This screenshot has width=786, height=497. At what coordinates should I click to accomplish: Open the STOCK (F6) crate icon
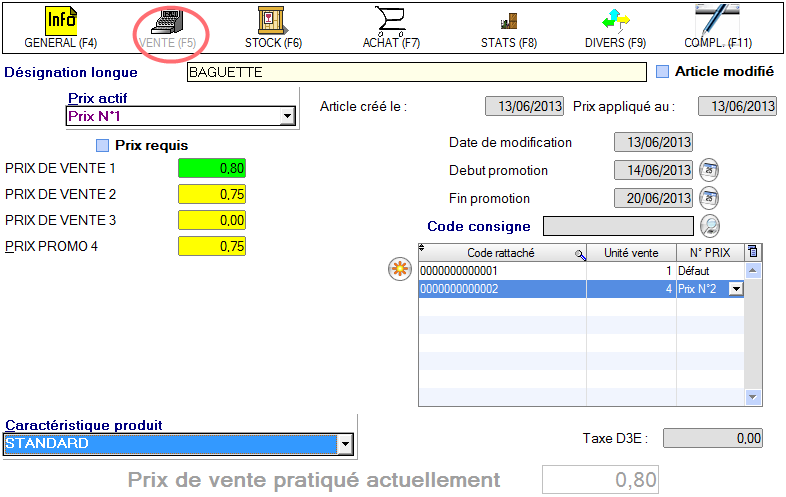click(273, 21)
